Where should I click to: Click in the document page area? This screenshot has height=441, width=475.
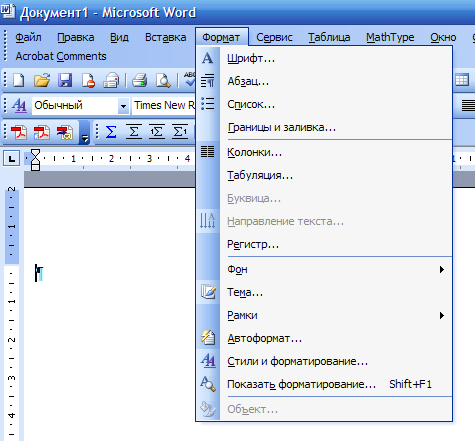tap(110, 313)
